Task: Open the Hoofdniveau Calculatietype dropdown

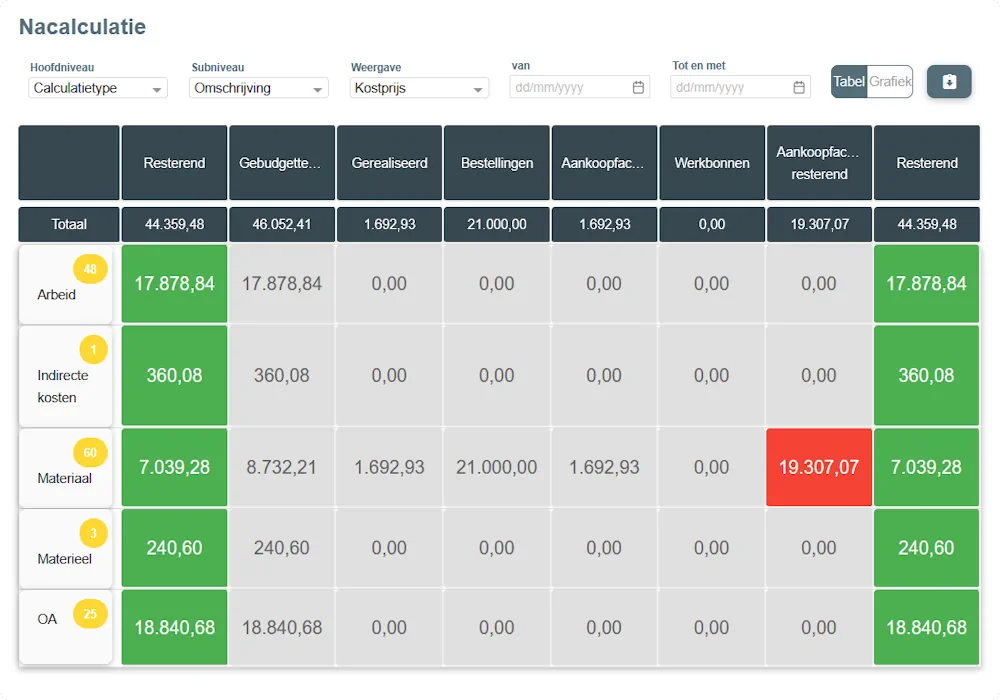Action: [x=98, y=88]
